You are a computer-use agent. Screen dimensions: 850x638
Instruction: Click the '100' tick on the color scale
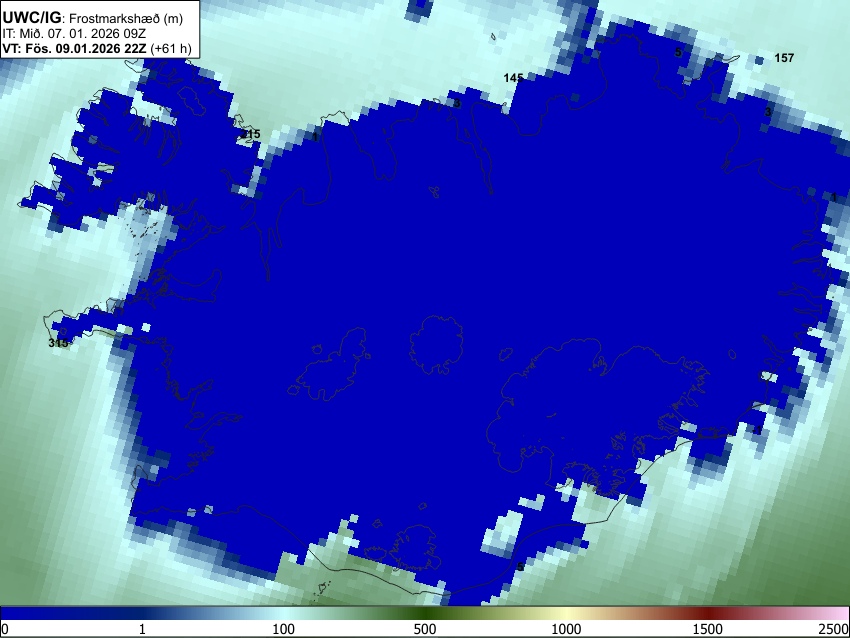(x=284, y=629)
